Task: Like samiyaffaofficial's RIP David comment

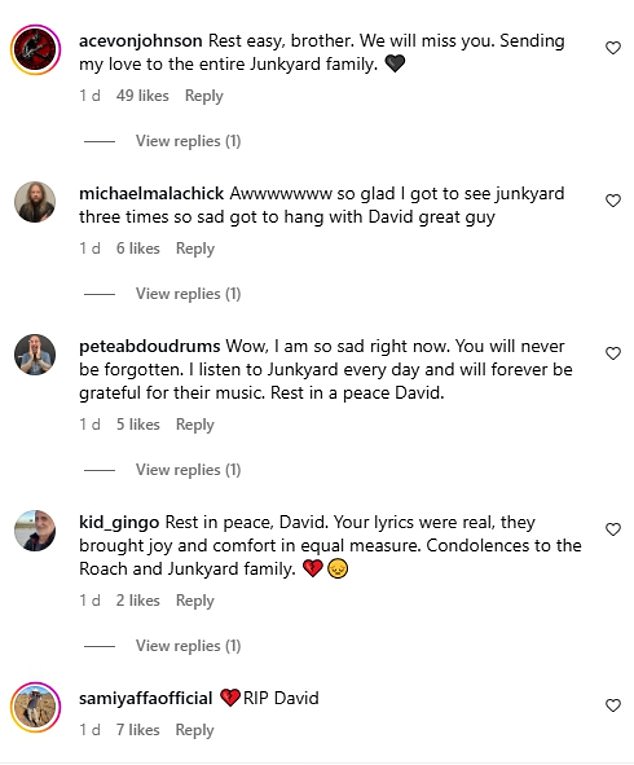Action: pyautogui.click(x=613, y=705)
